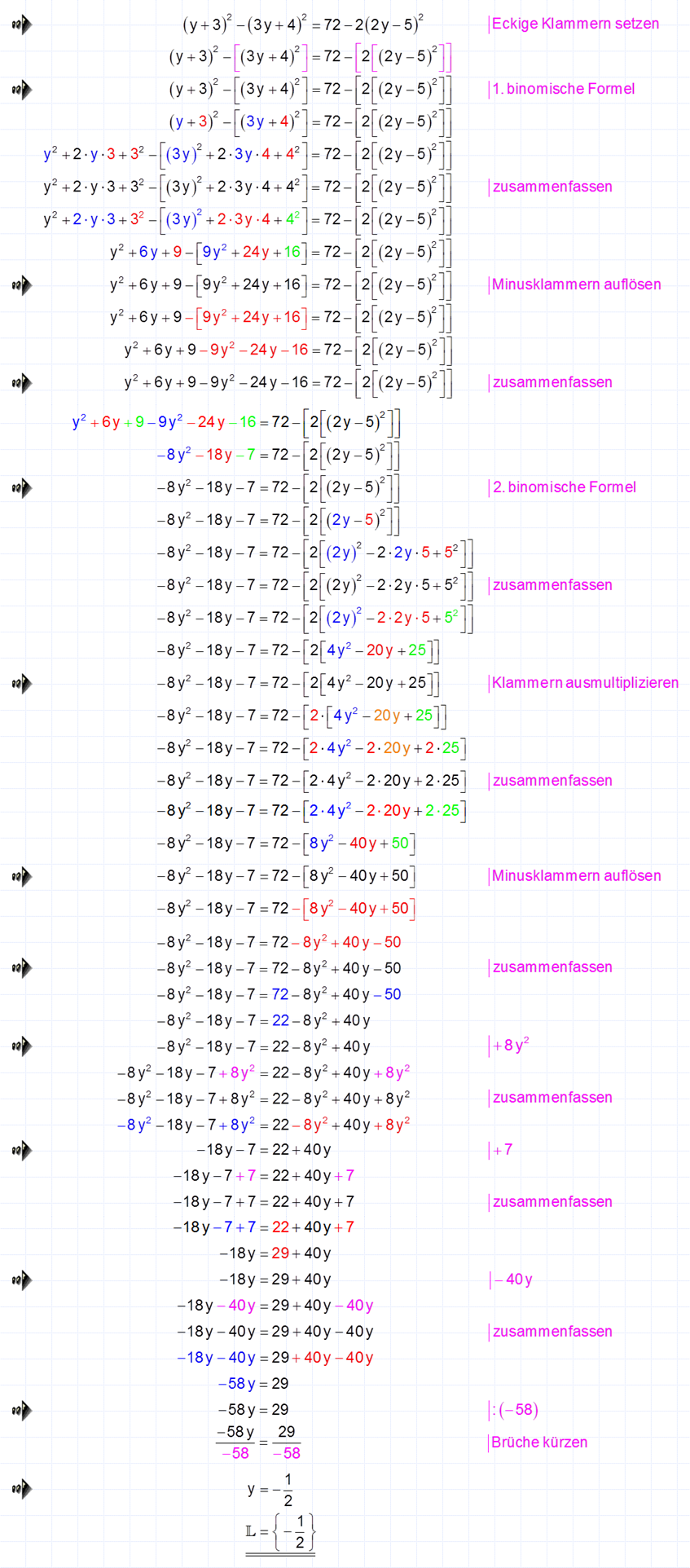690x1568 pixels.
Task: Select the arrow icon in the '−40y' step row
Action: coord(22,1280)
